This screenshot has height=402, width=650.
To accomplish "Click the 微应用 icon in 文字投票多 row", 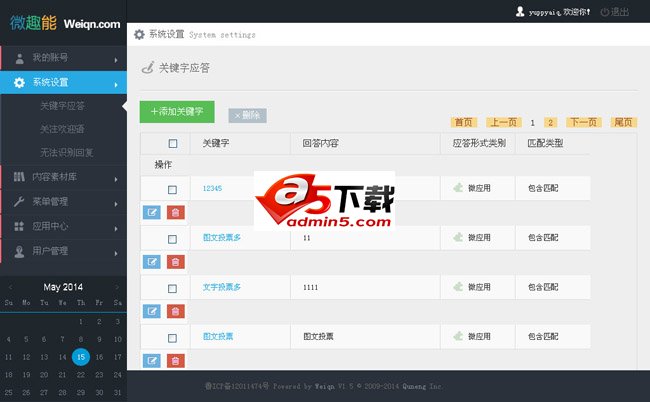I will point(458,286).
